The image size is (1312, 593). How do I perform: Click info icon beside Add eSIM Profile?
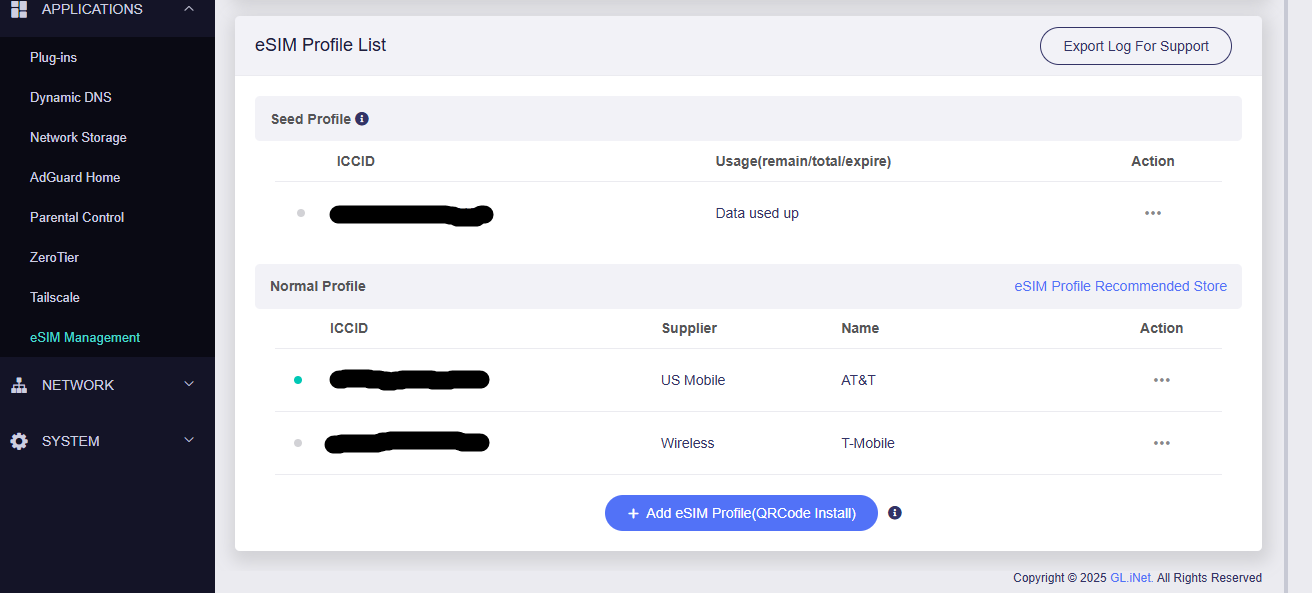pyautogui.click(x=895, y=513)
